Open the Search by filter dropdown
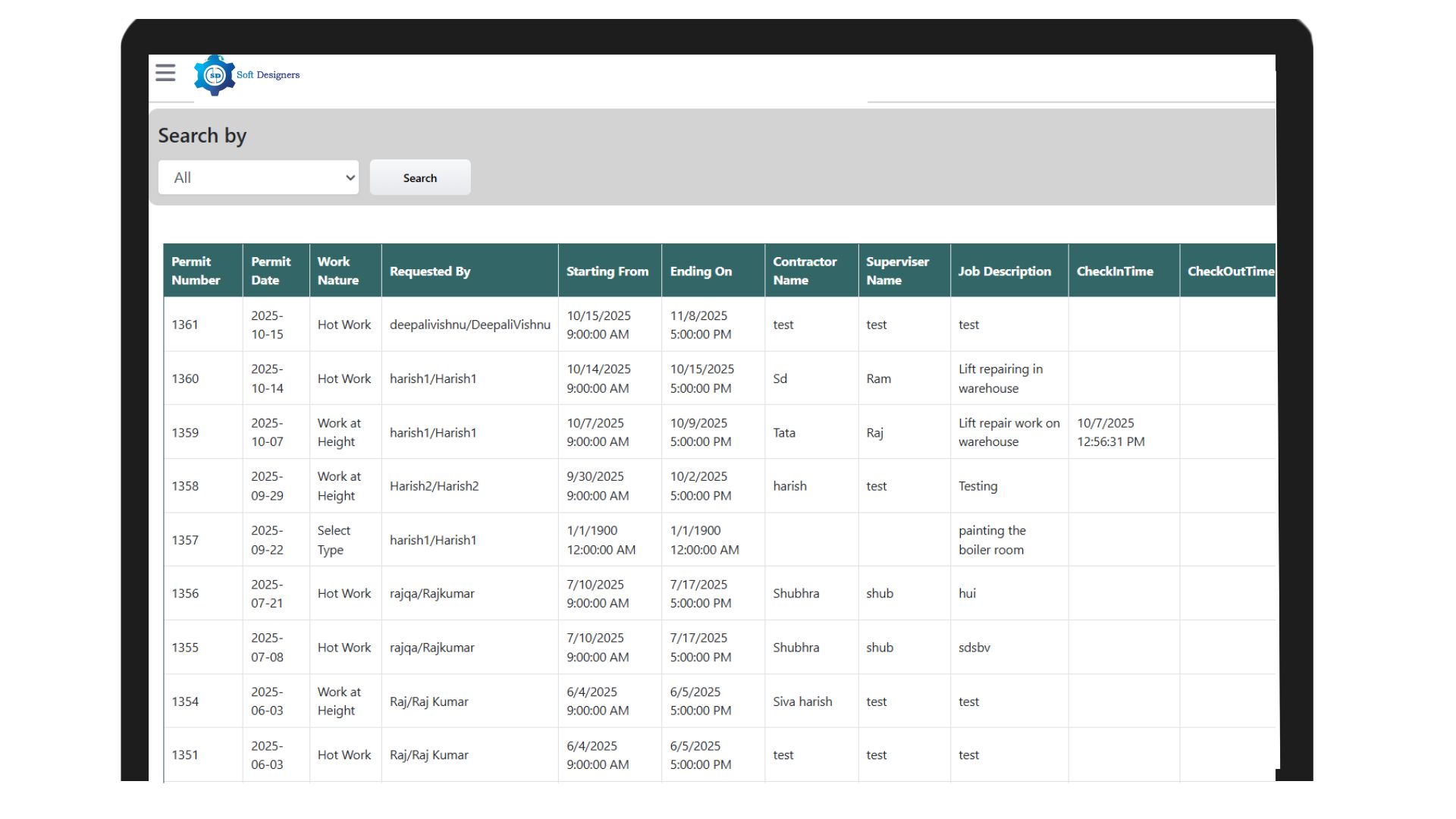This screenshot has height=819, width=1456. [x=258, y=177]
